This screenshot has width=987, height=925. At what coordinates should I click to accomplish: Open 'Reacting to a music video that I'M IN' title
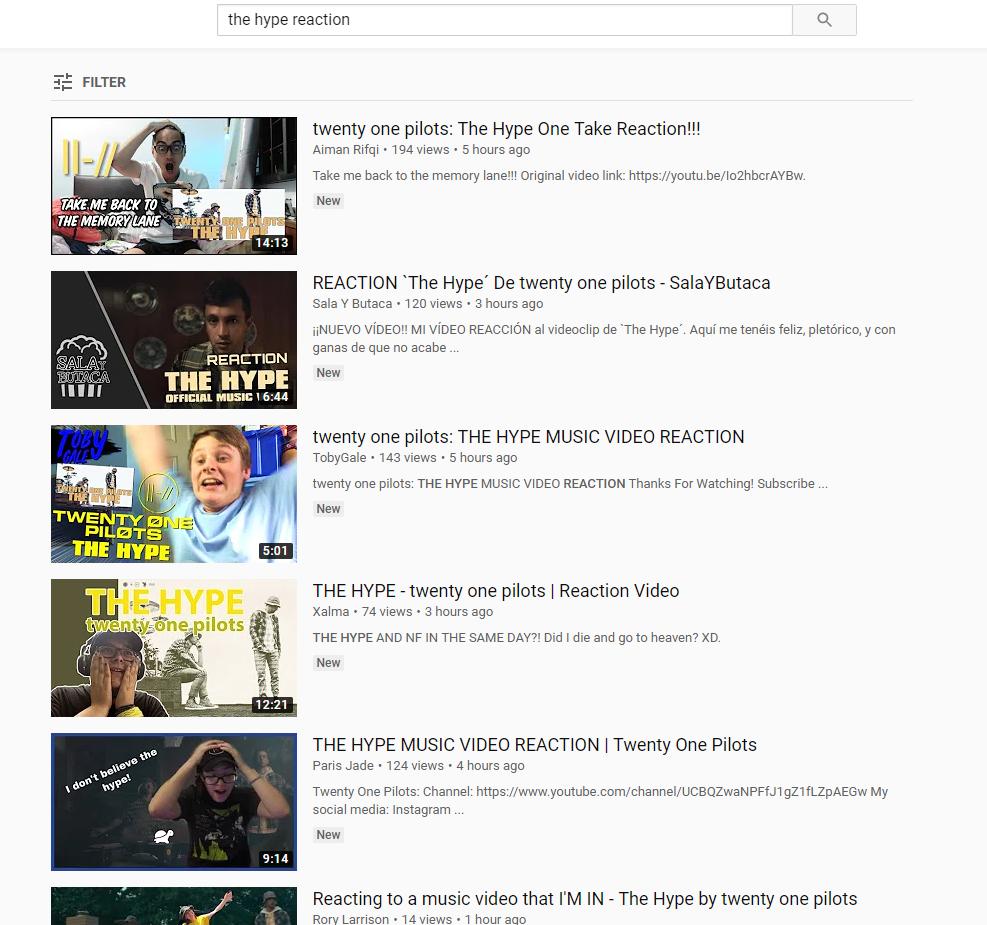(x=585, y=899)
